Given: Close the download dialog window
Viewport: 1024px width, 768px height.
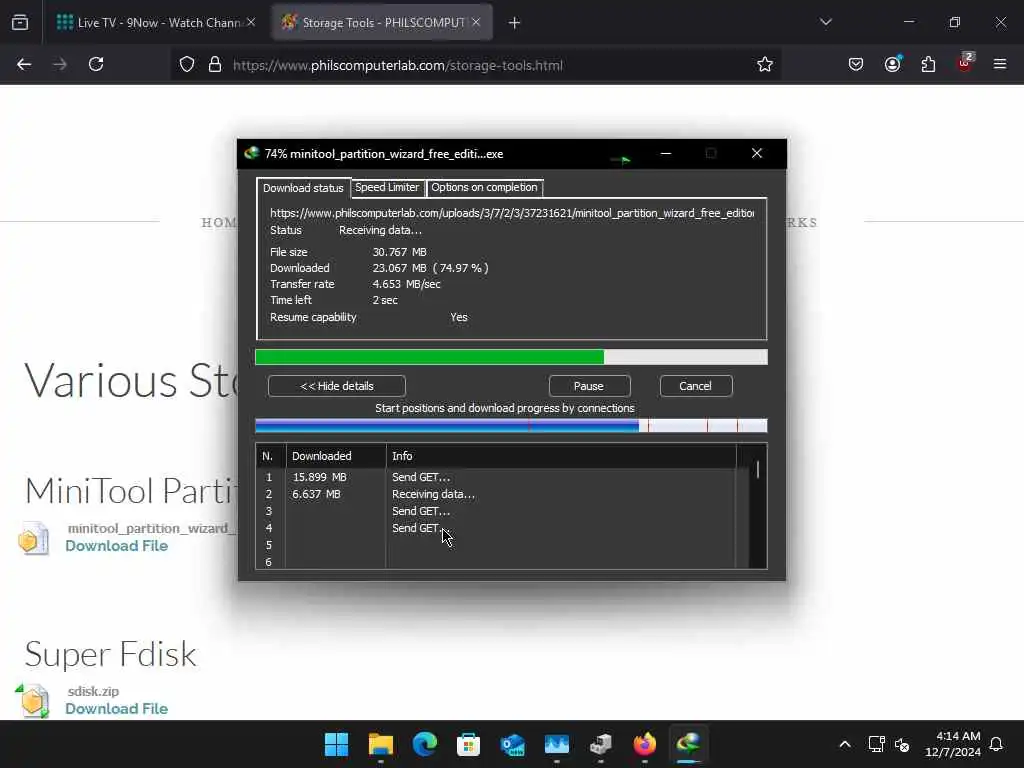Looking at the screenshot, I should [x=757, y=153].
